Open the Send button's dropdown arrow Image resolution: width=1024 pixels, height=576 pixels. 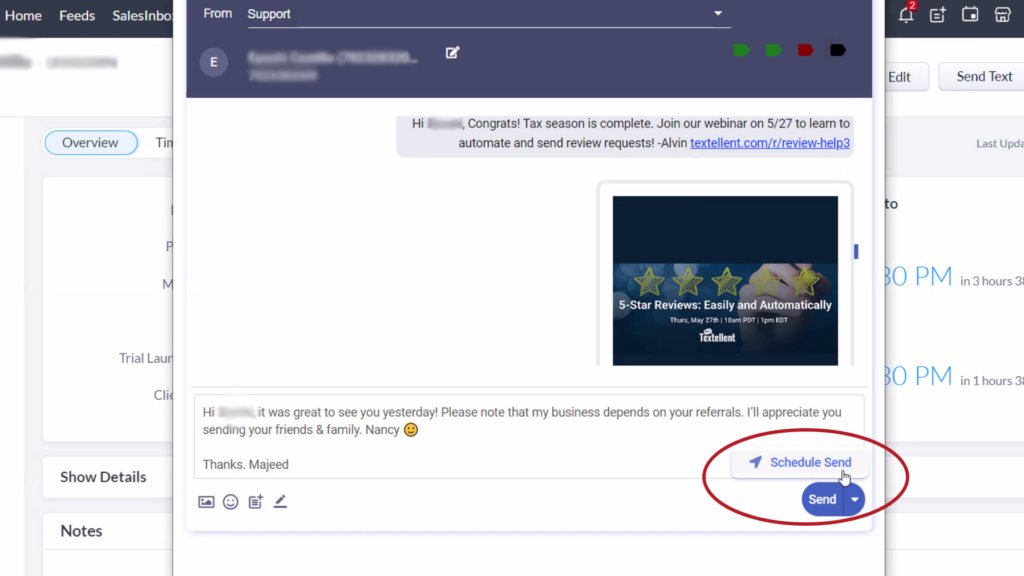(x=854, y=498)
